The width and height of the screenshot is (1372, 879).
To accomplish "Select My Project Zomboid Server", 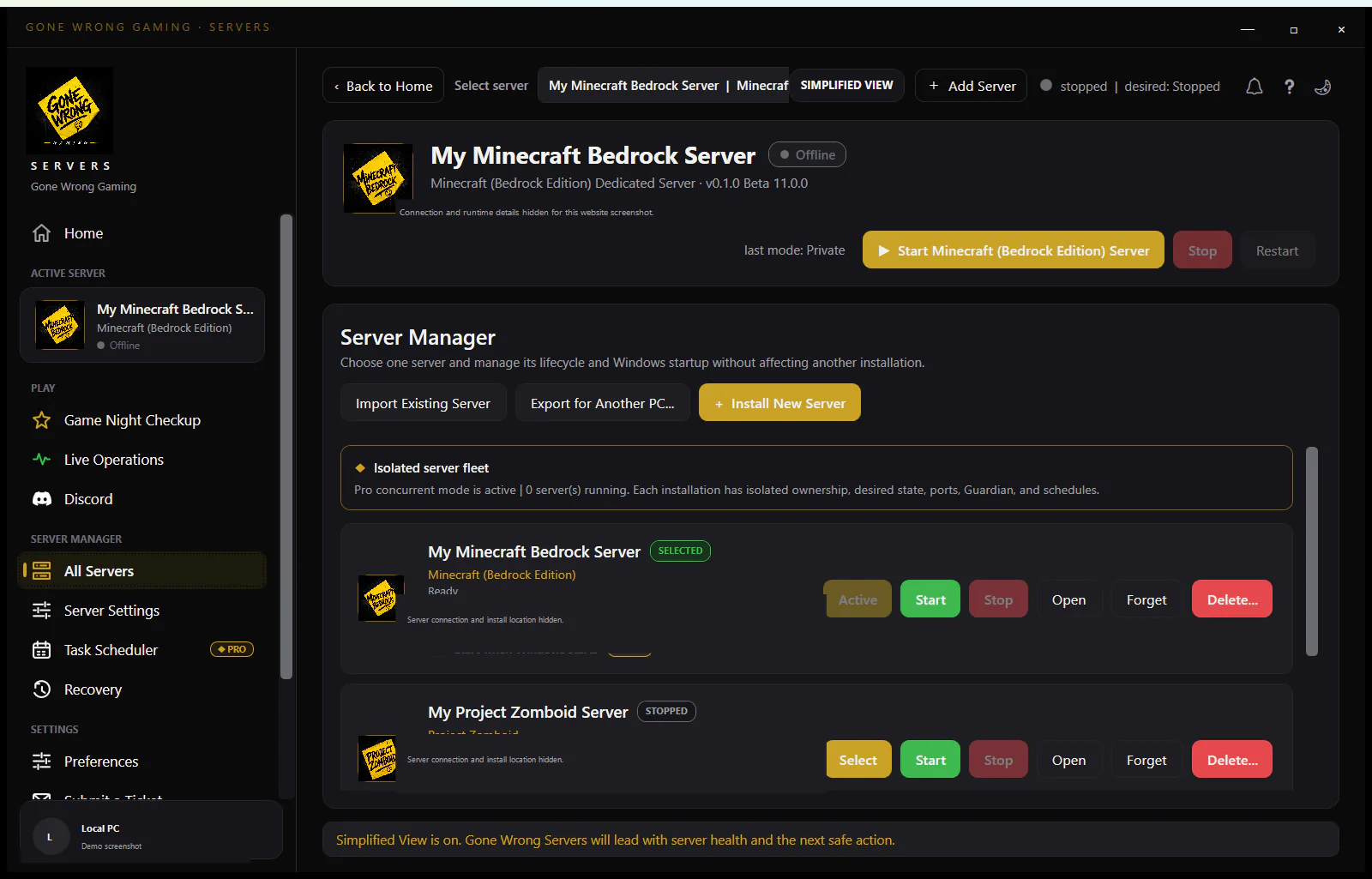I will coord(857,760).
